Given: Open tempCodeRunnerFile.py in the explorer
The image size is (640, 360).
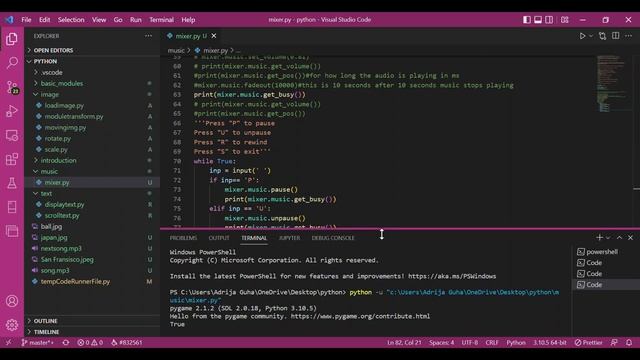Looking at the screenshot, I should 92,281.
